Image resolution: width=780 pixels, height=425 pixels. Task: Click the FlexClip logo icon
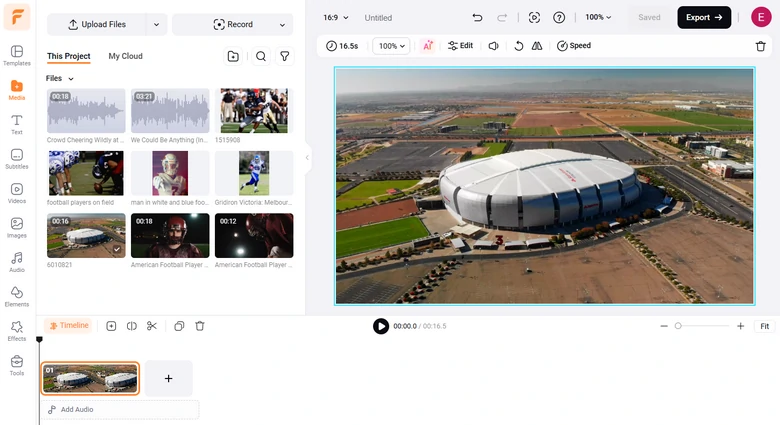coord(17,17)
